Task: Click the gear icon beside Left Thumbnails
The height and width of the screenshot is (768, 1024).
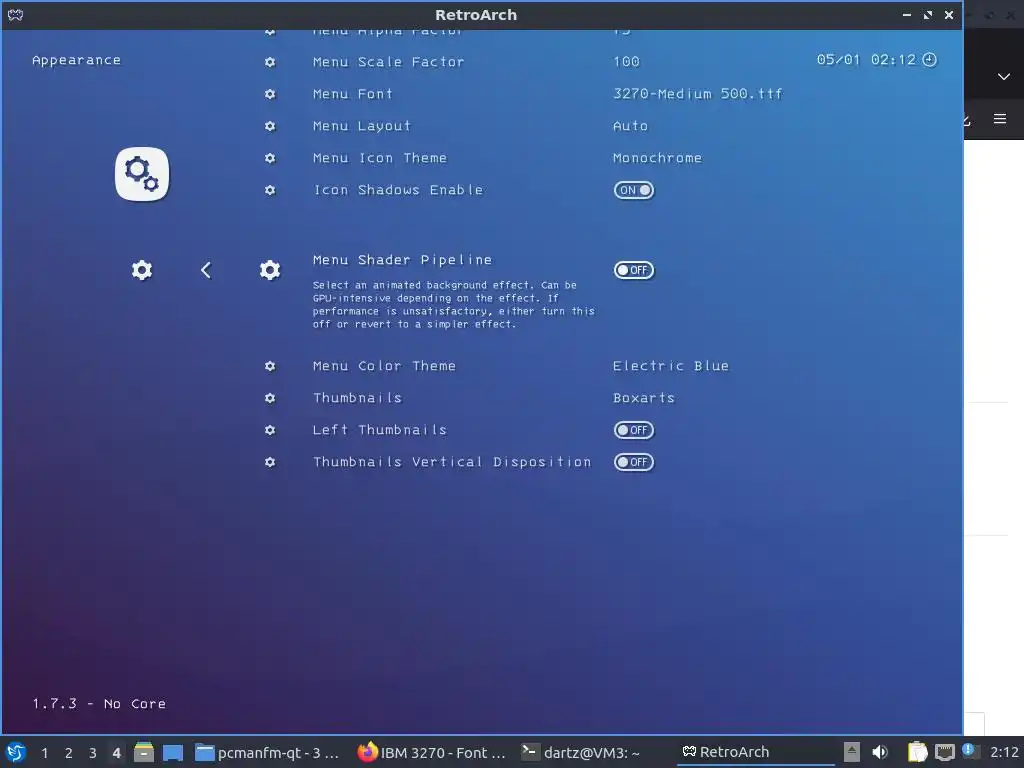Action: (x=270, y=430)
